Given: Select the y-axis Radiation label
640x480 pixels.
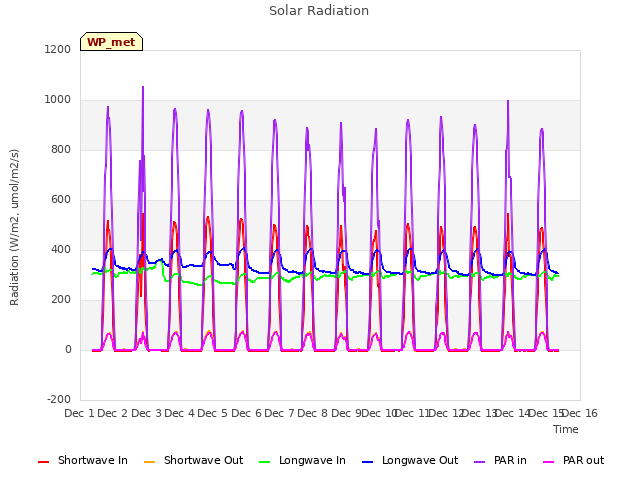Looking at the screenshot, I should tap(14, 227).
